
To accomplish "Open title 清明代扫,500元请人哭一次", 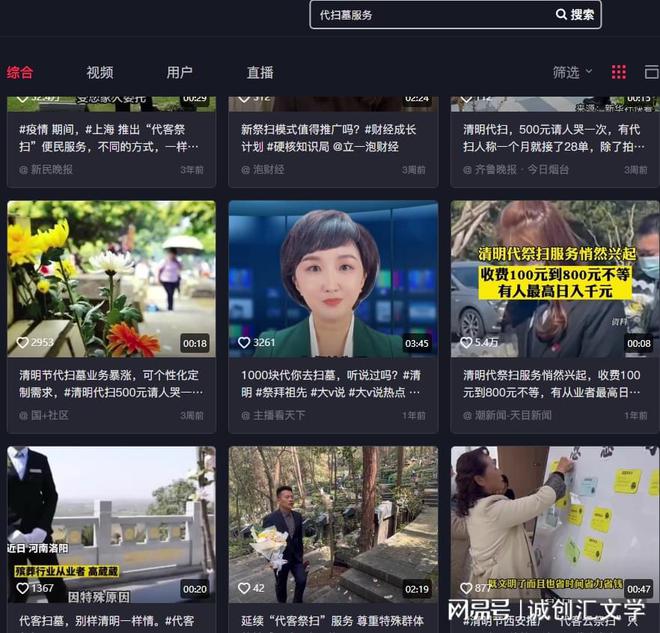I will click(554, 138).
